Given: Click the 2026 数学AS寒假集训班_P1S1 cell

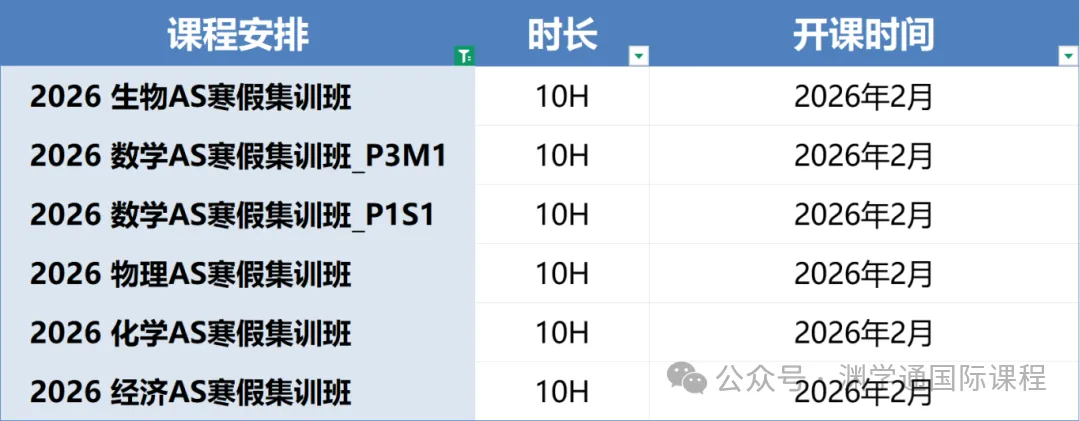Looking at the screenshot, I should pos(232,215).
